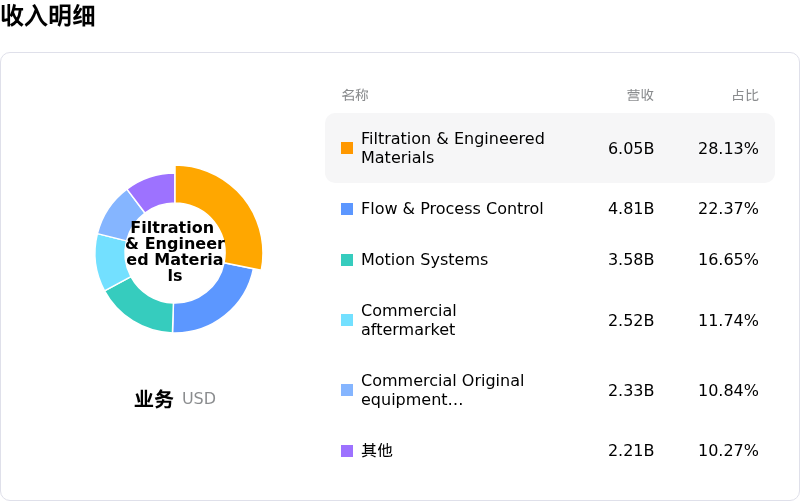Click the light blue Commercial Original equipment swatch
Viewport: 800px width, 501px height.
347,390
